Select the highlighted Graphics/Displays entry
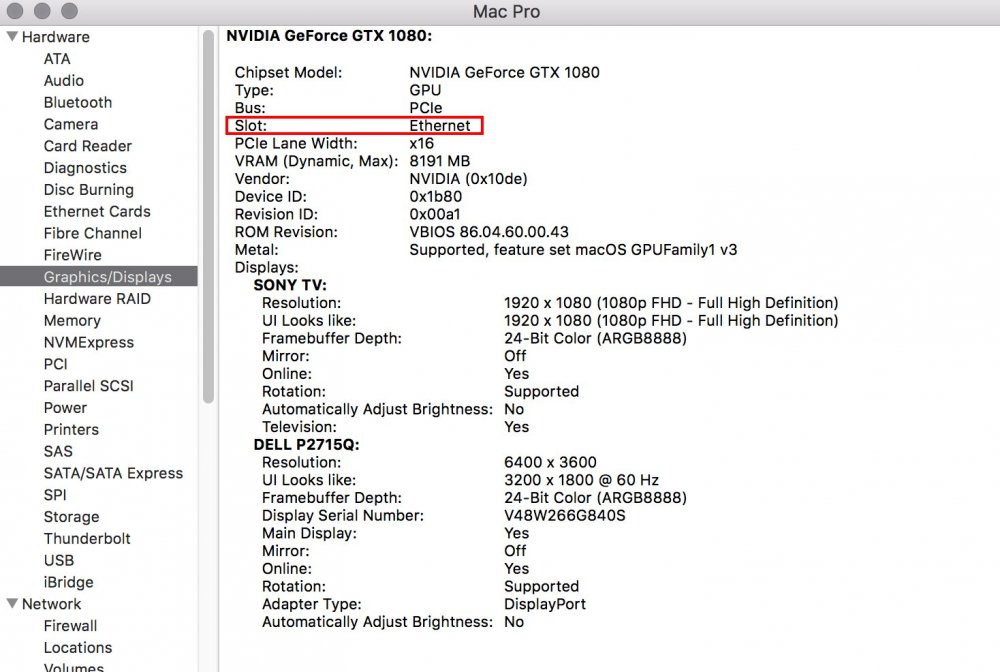Viewport: 1000px width, 672px height. pyautogui.click(x=99, y=276)
